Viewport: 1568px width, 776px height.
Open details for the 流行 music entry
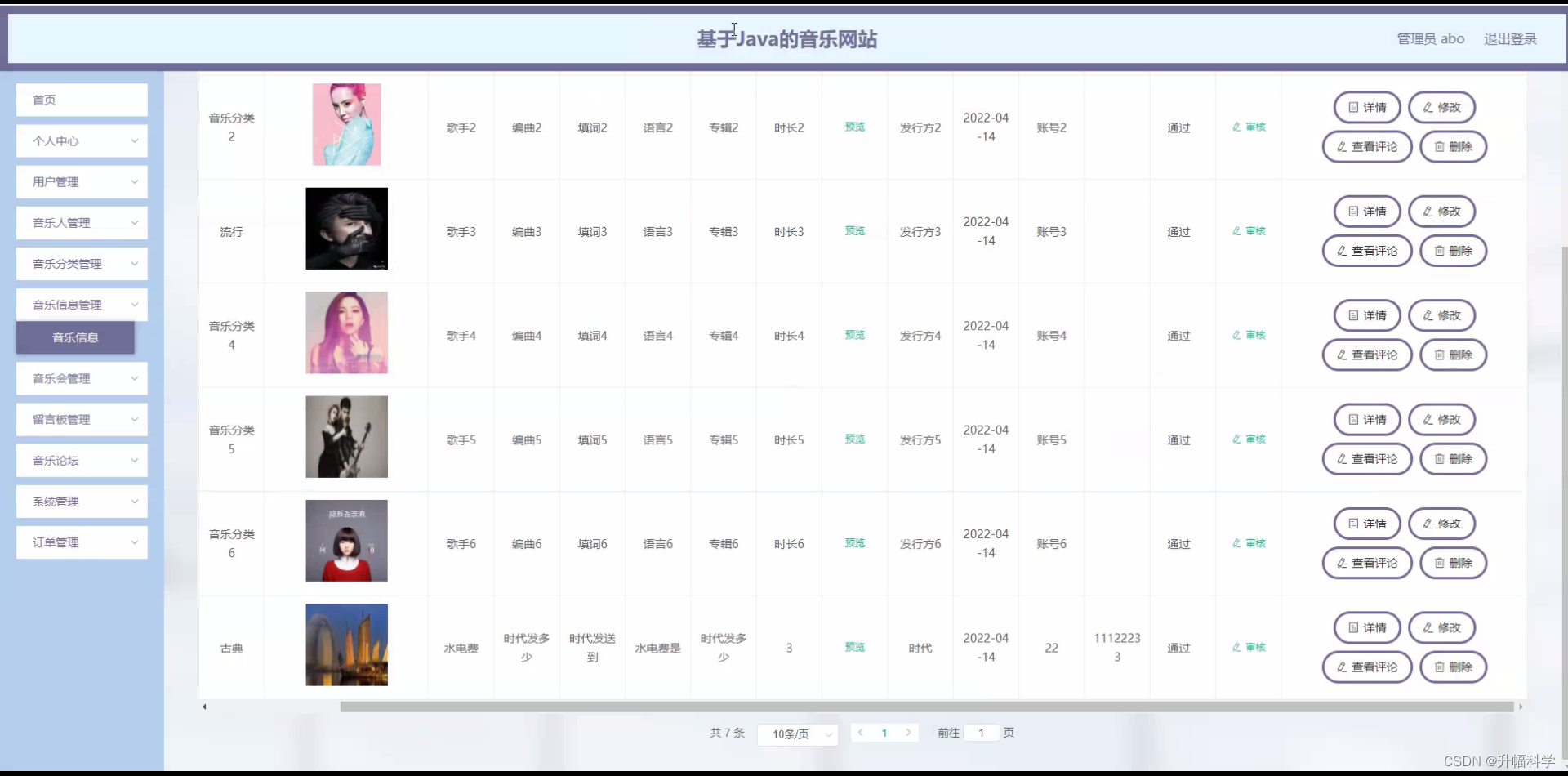[1366, 211]
